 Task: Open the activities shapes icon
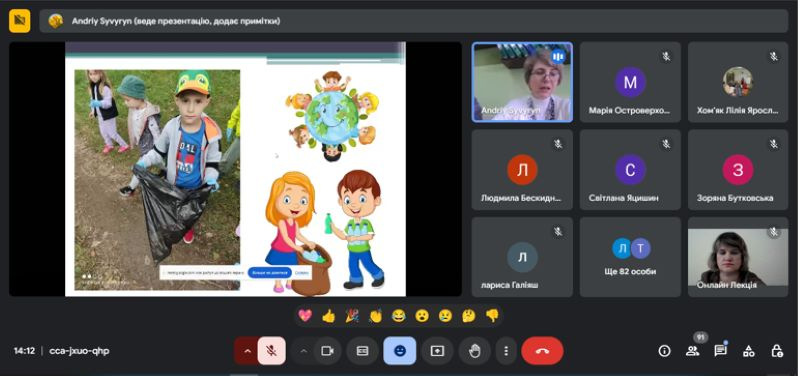tap(748, 350)
